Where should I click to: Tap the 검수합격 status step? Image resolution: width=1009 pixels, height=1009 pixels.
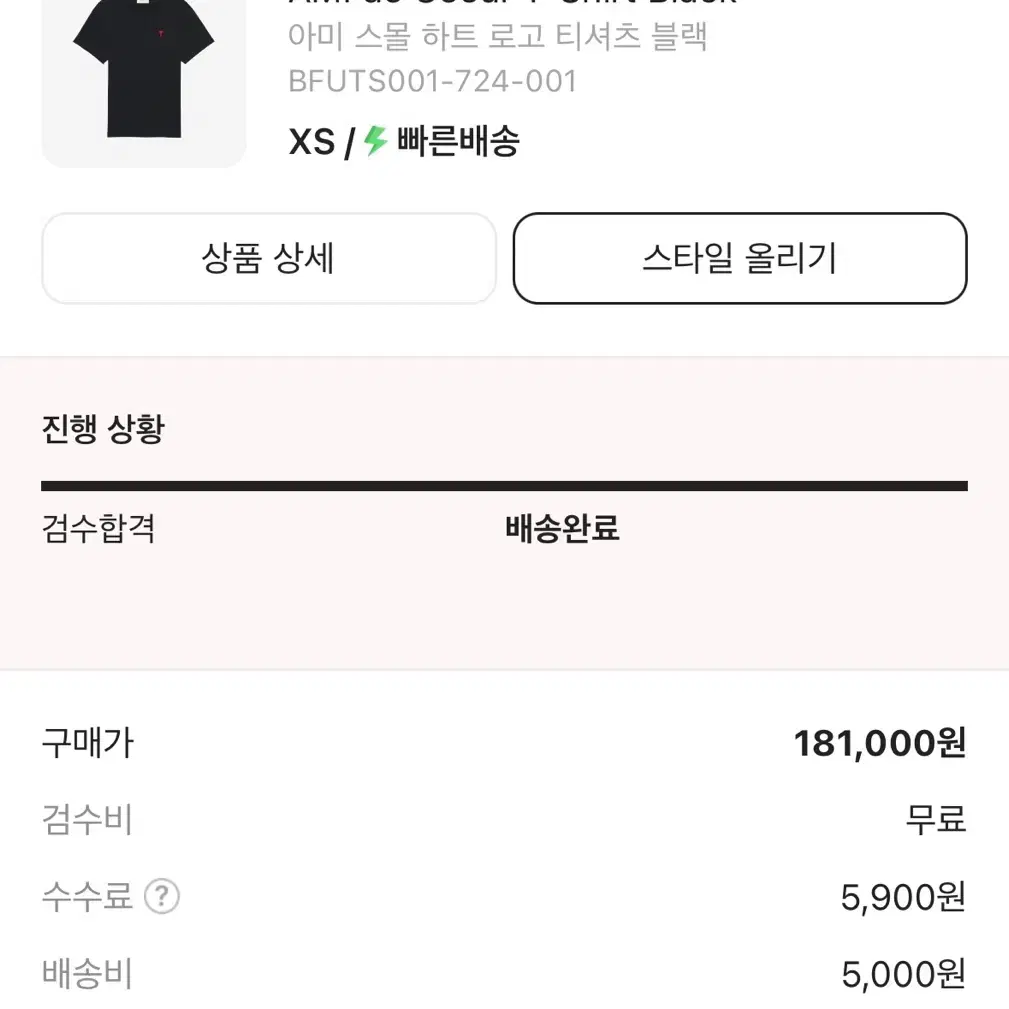point(98,528)
